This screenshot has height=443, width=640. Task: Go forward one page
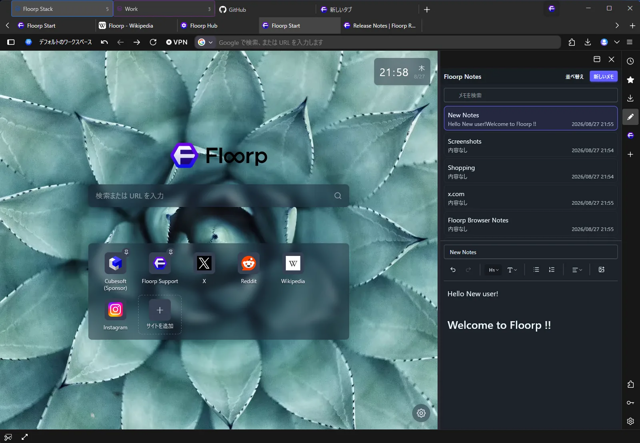(137, 42)
